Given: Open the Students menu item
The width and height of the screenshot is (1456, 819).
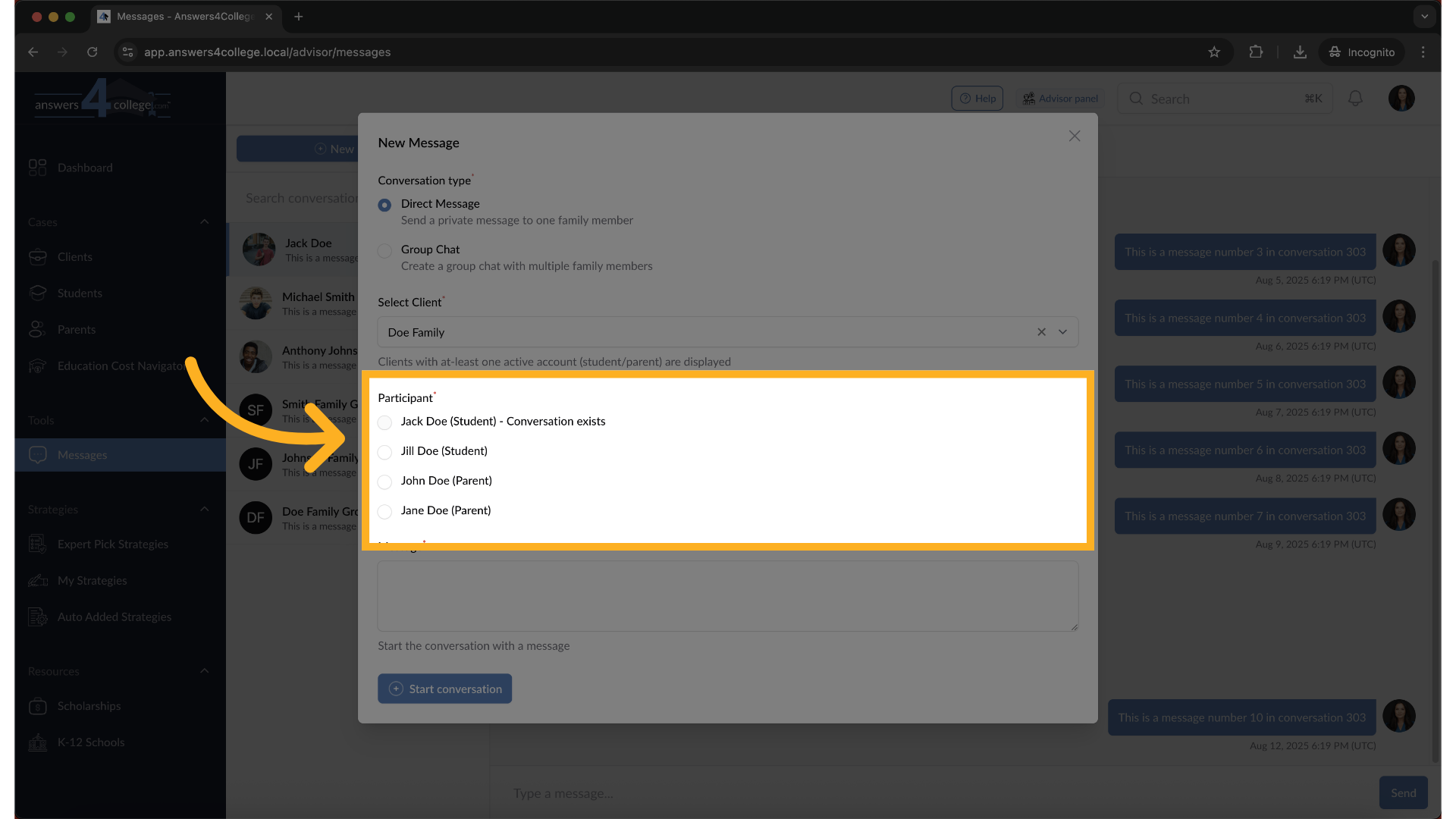Looking at the screenshot, I should (79, 293).
